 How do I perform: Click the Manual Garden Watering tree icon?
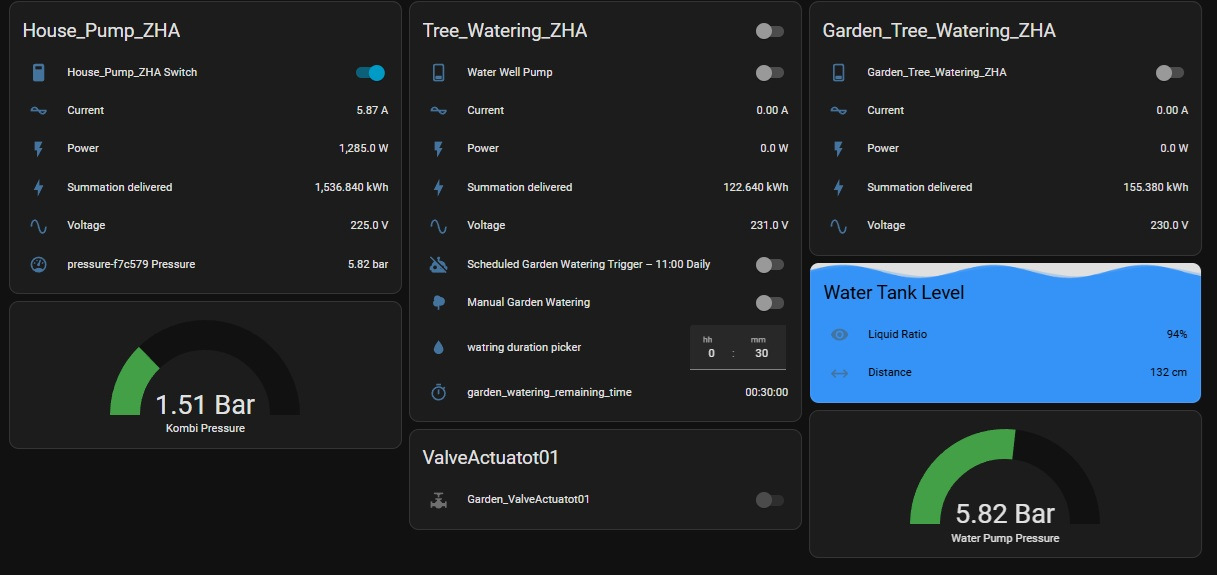pos(438,302)
